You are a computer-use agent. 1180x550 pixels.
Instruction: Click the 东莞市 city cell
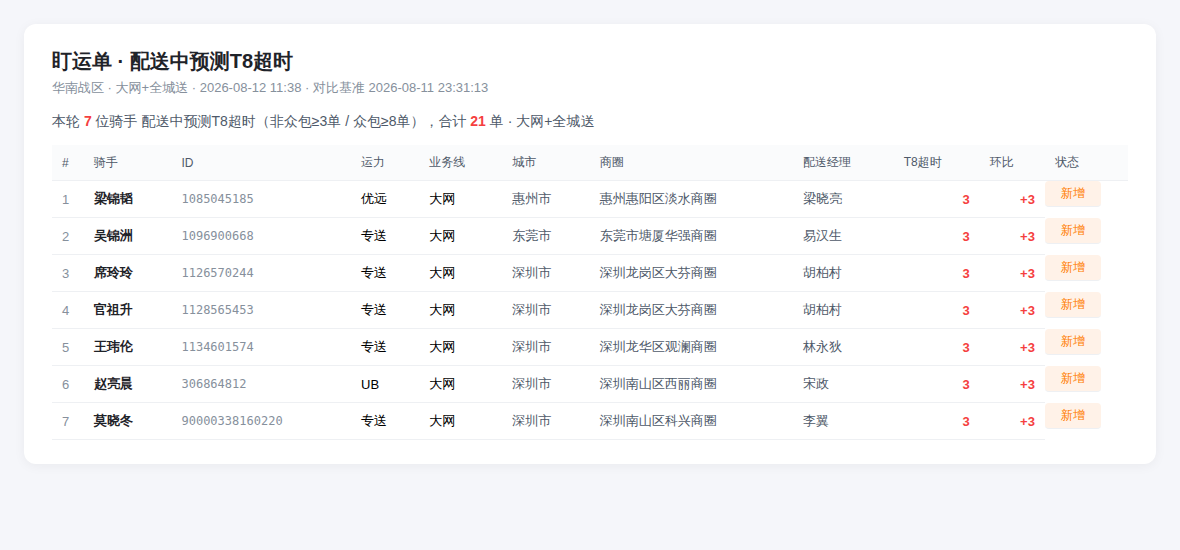pos(531,235)
